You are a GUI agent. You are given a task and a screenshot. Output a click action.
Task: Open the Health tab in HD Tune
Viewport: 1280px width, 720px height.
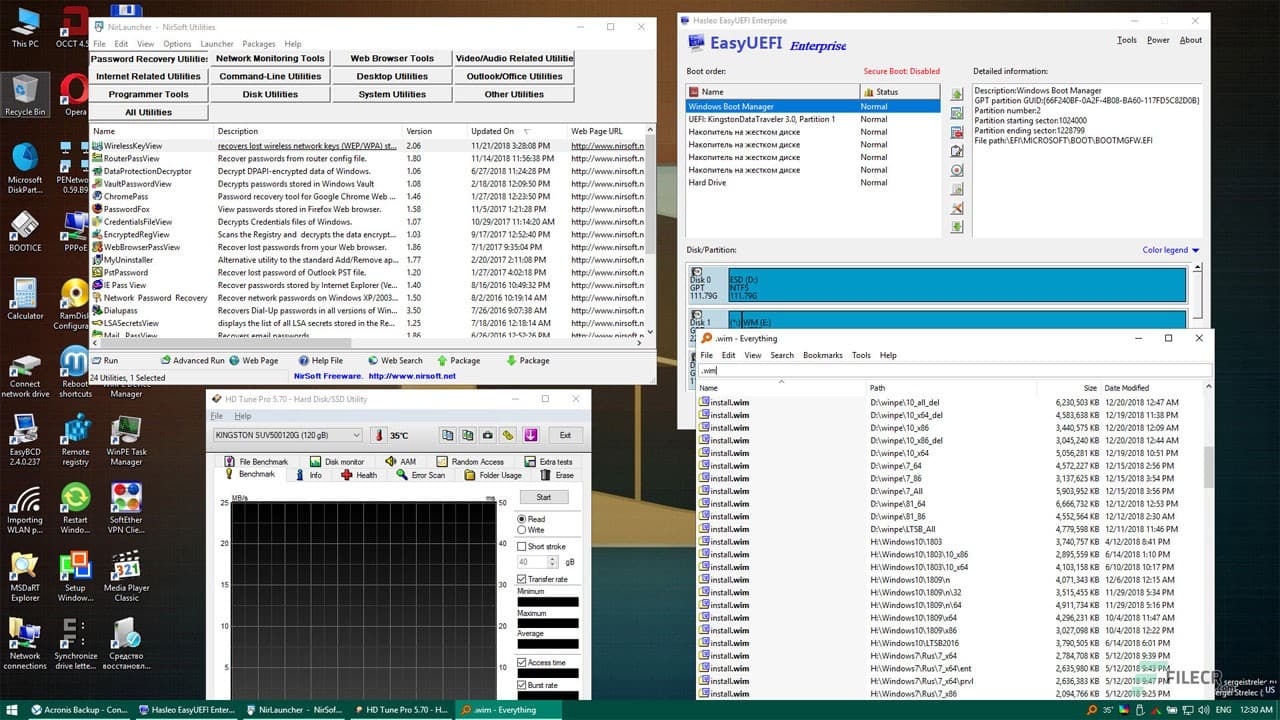pos(359,475)
